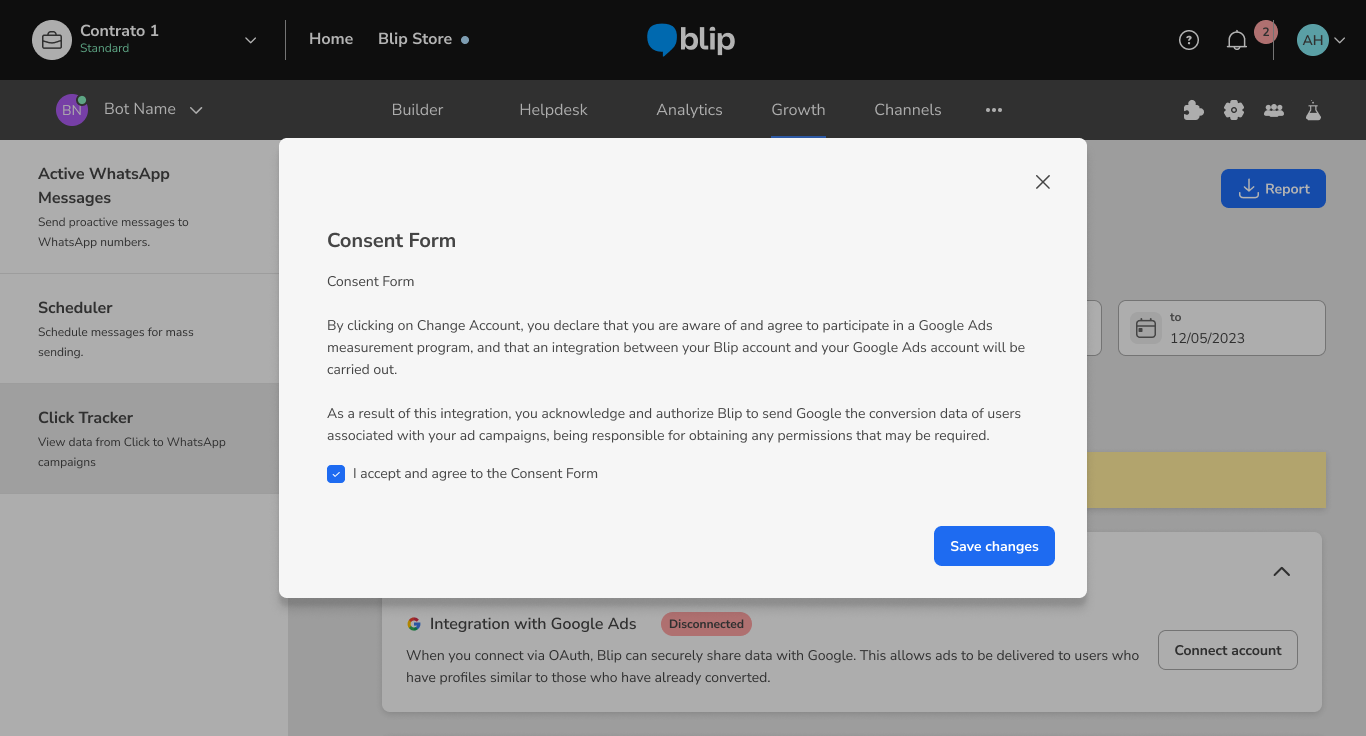
Task: Click the calendar icon in the date field
Action: tap(1146, 328)
